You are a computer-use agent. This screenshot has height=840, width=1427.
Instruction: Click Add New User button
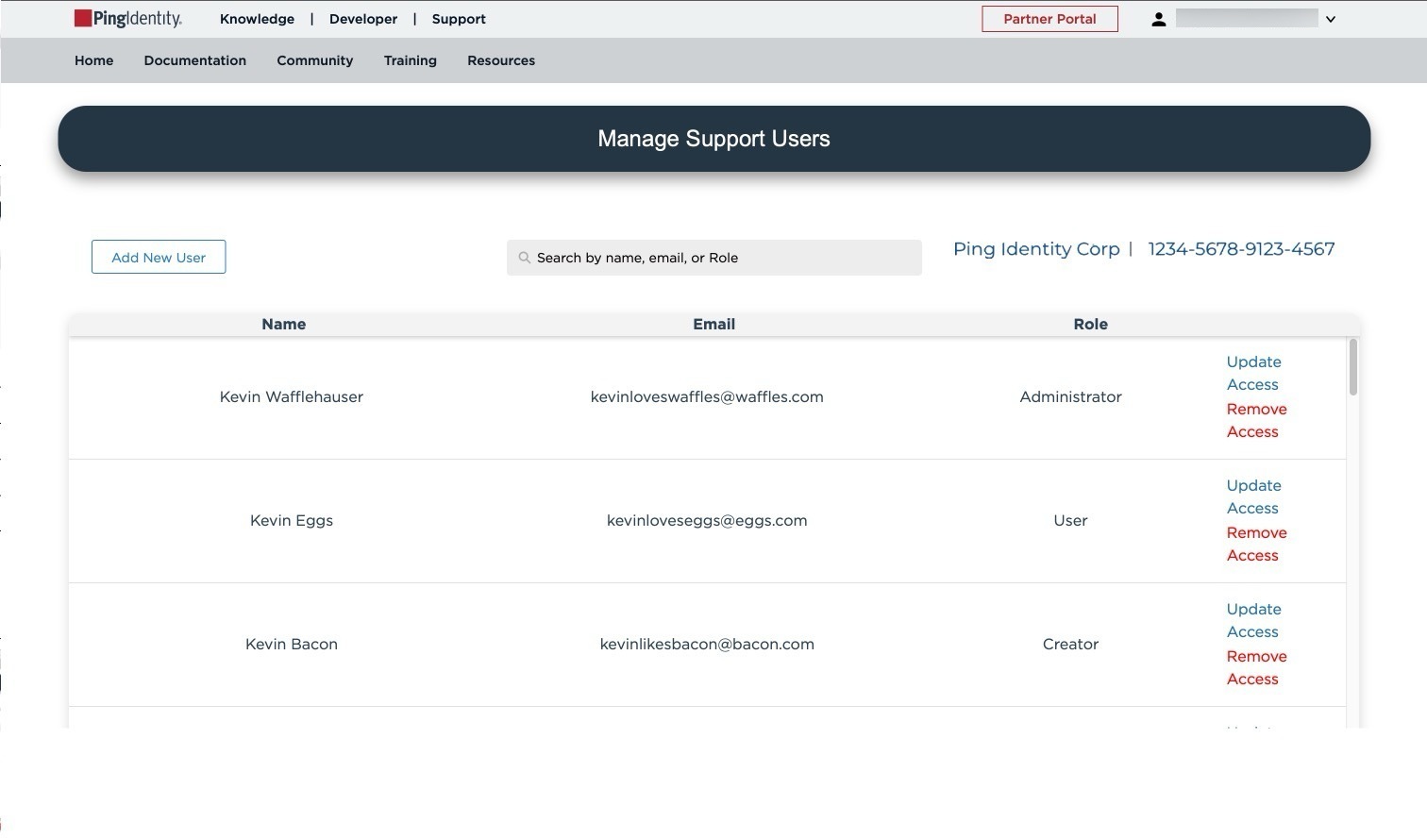coord(159,257)
